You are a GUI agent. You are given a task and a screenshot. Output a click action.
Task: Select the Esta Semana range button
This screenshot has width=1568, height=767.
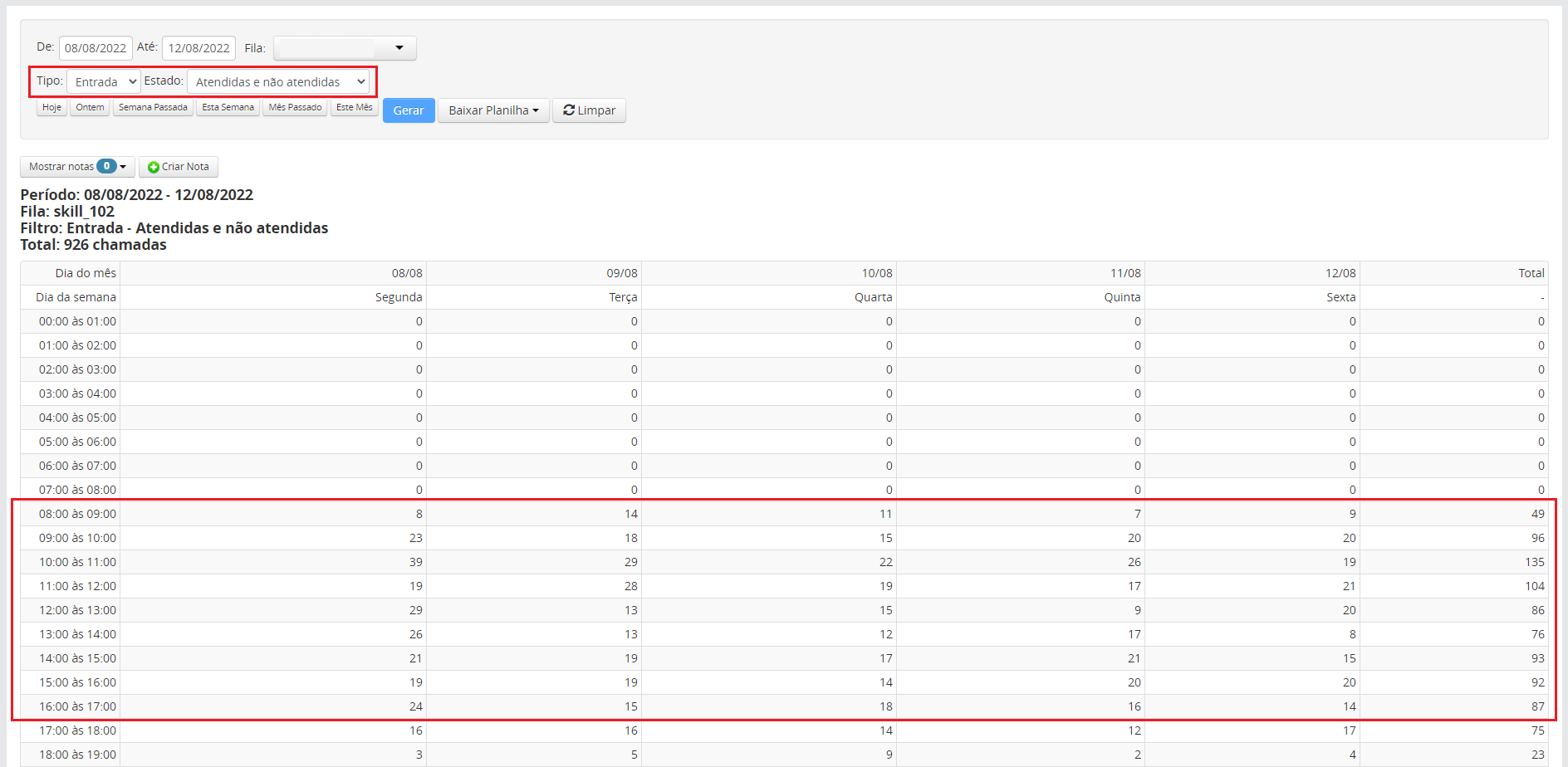(228, 107)
